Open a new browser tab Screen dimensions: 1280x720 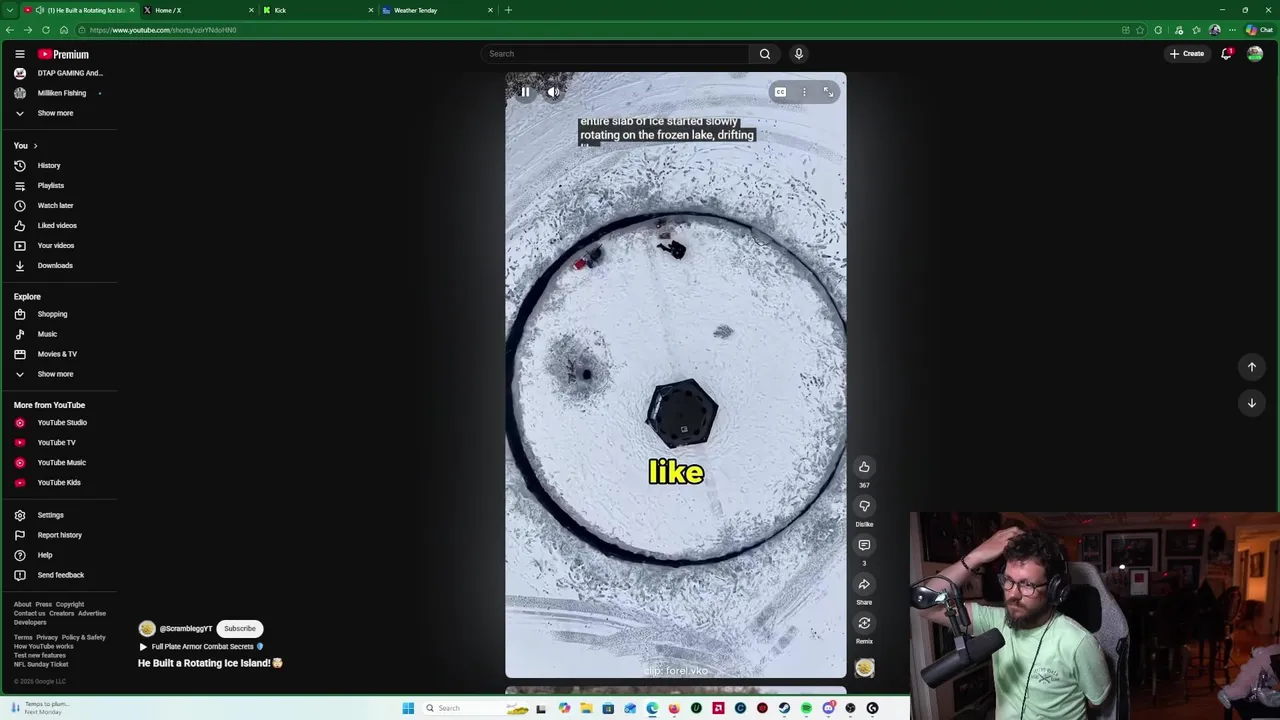(x=508, y=10)
